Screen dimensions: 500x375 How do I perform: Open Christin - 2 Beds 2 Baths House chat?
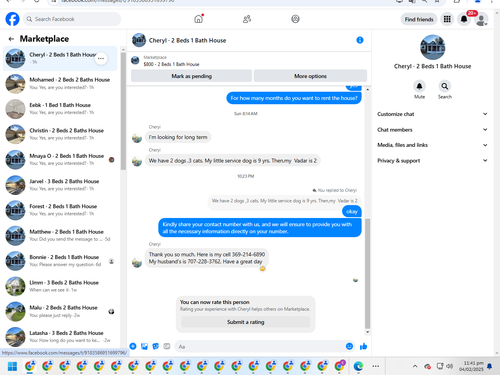tap(60, 134)
